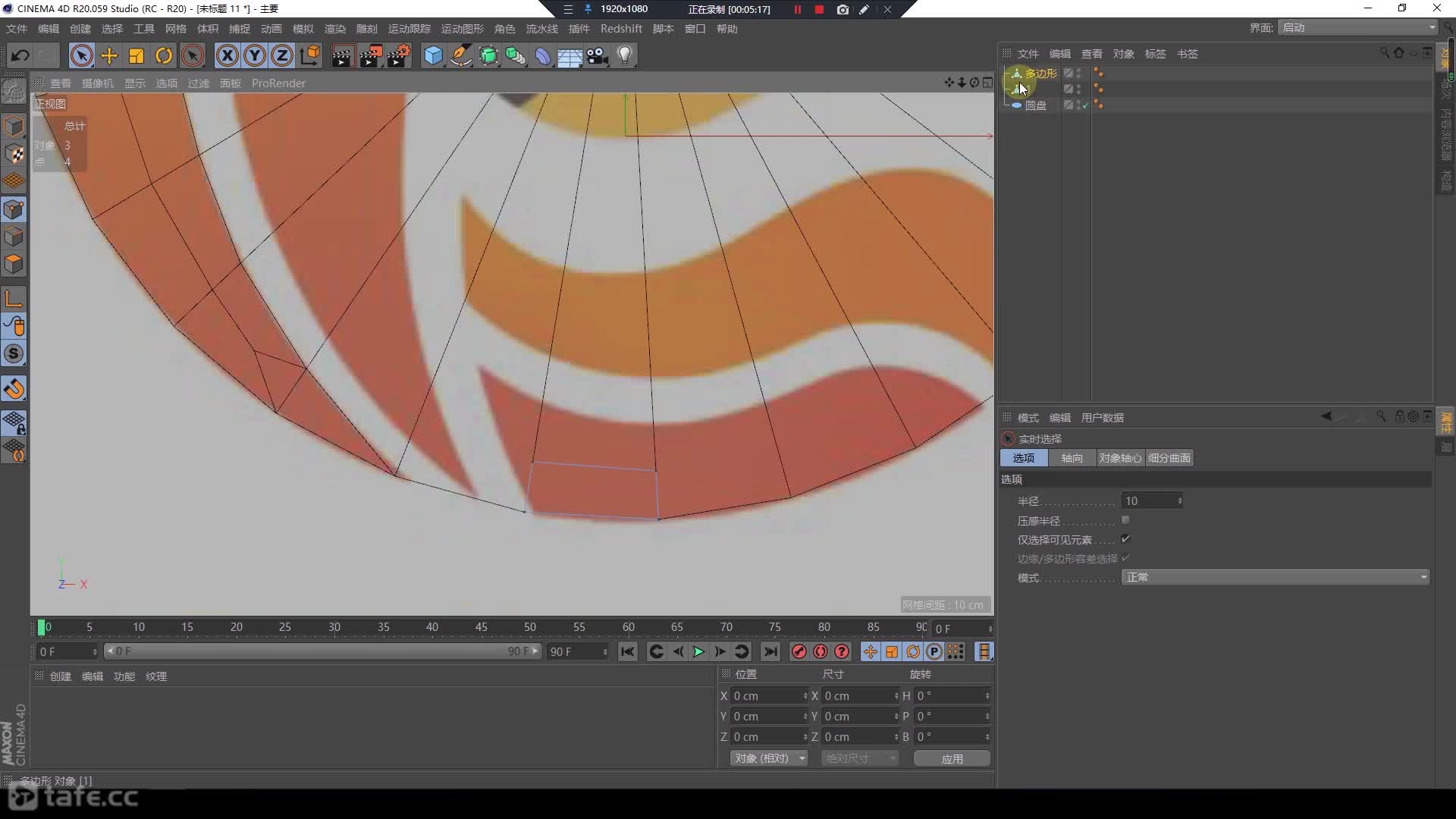The height and width of the screenshot is (819, 1456).
Task: Toggle Enable Axis icon in left toolbar
Action: point(14,299)
